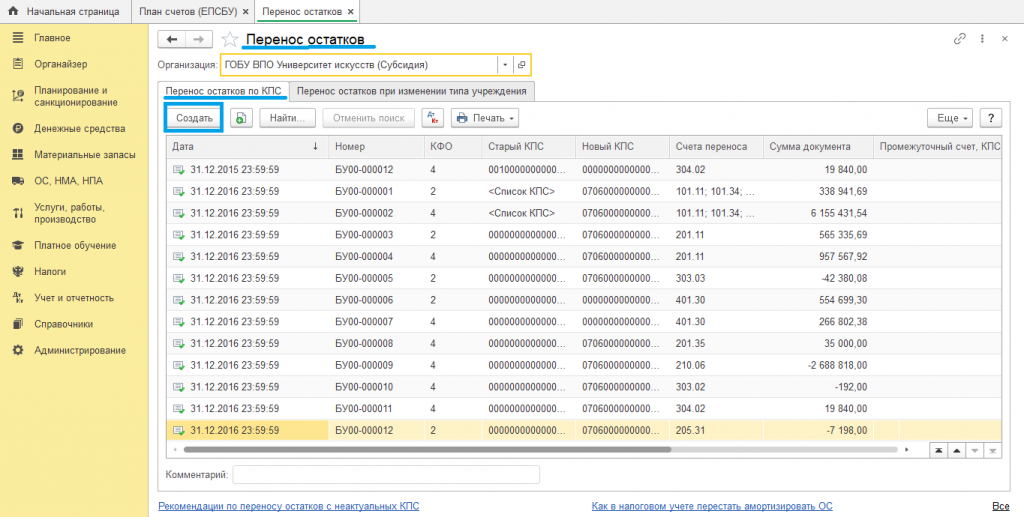Expand the organization dropdown list

coord(506,65)
